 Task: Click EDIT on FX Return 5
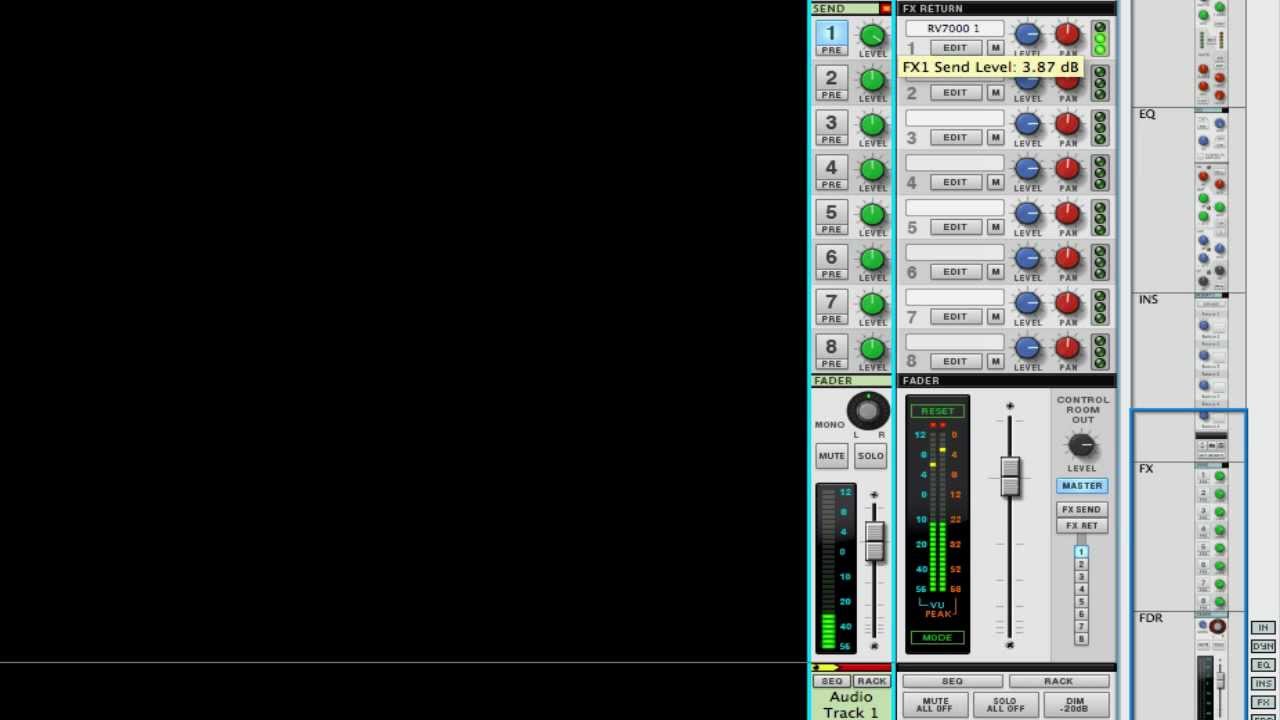955,227
